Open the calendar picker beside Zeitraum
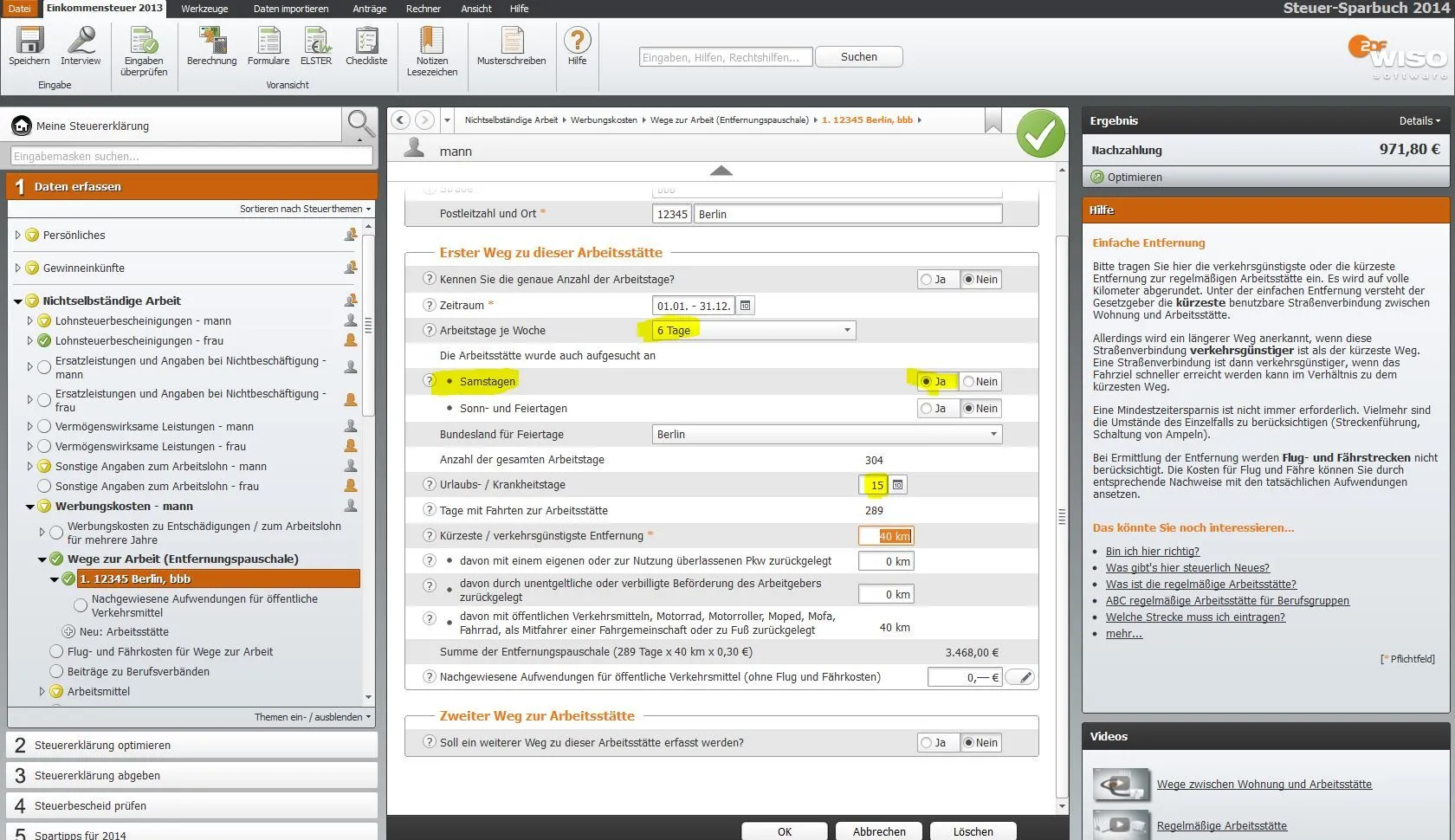Screen dimensions: 1455x840 click(x=745, y=306)
